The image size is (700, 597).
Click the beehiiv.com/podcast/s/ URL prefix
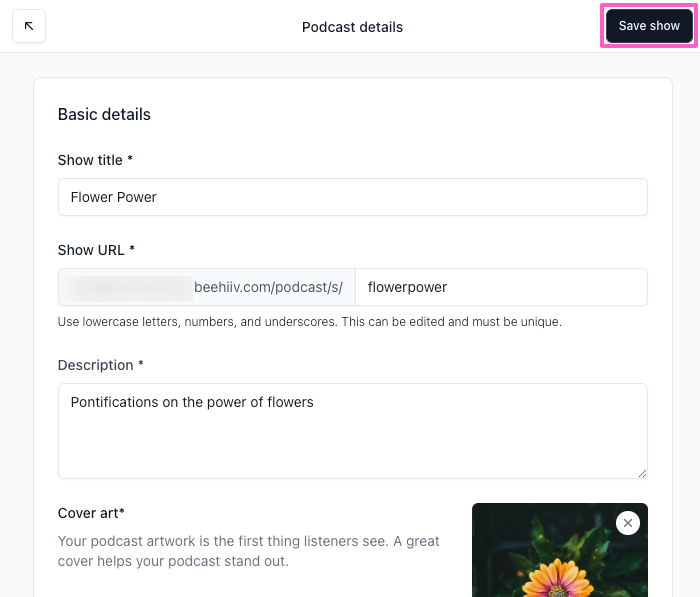[269, 287]
